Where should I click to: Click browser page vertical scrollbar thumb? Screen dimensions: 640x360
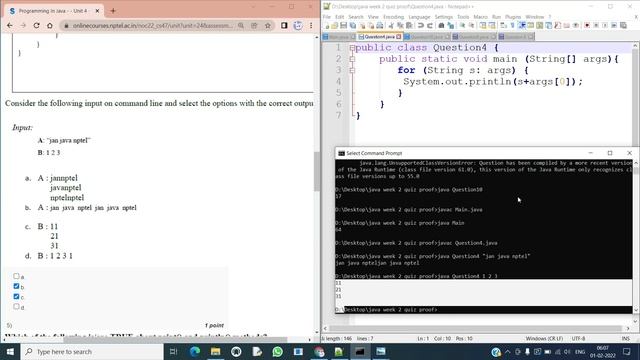(317, 171)
